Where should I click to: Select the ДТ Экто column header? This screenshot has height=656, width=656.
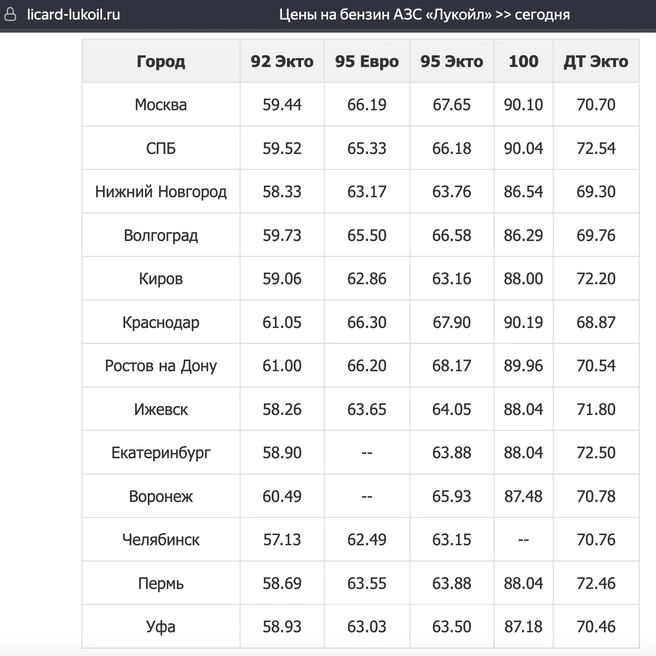pyautogui.click(x=596, y=61)
